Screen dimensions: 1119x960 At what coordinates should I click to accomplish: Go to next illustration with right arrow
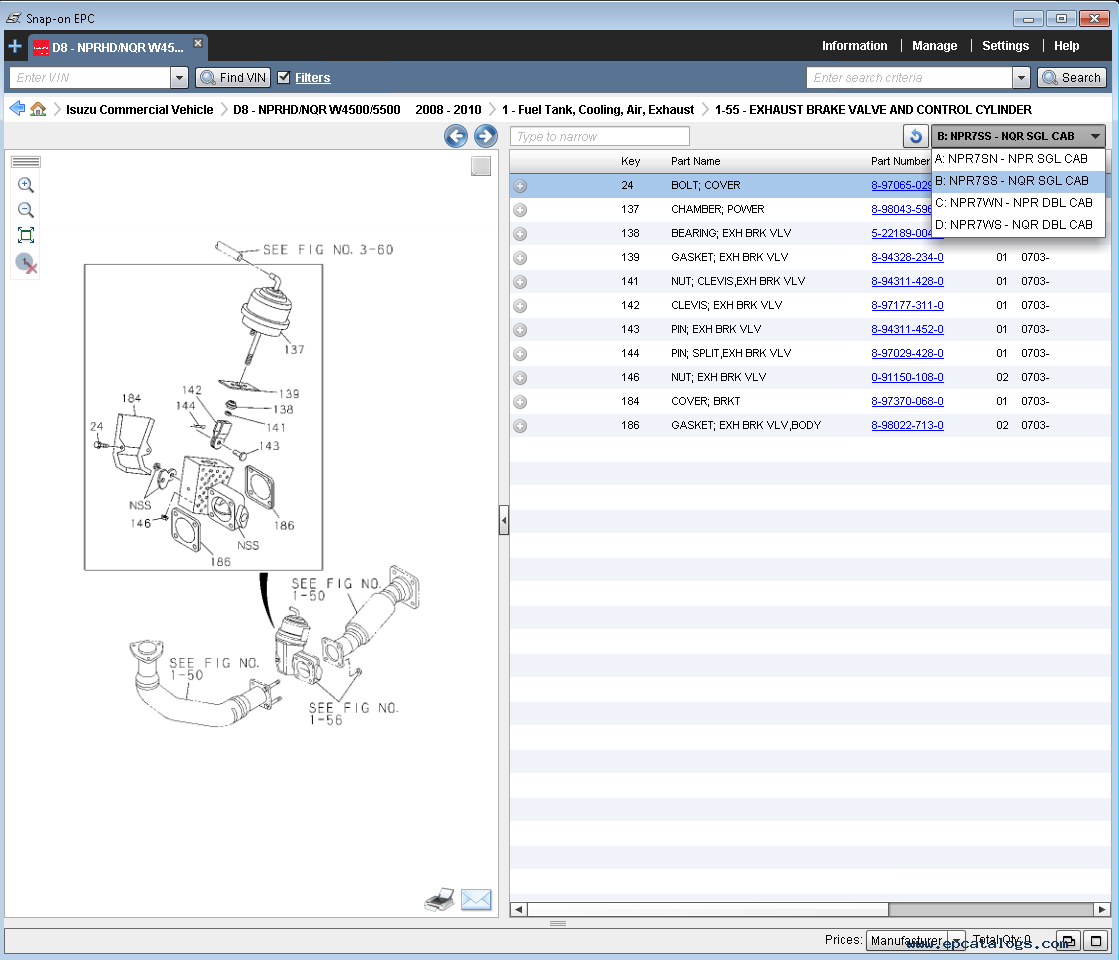point(486,136)
